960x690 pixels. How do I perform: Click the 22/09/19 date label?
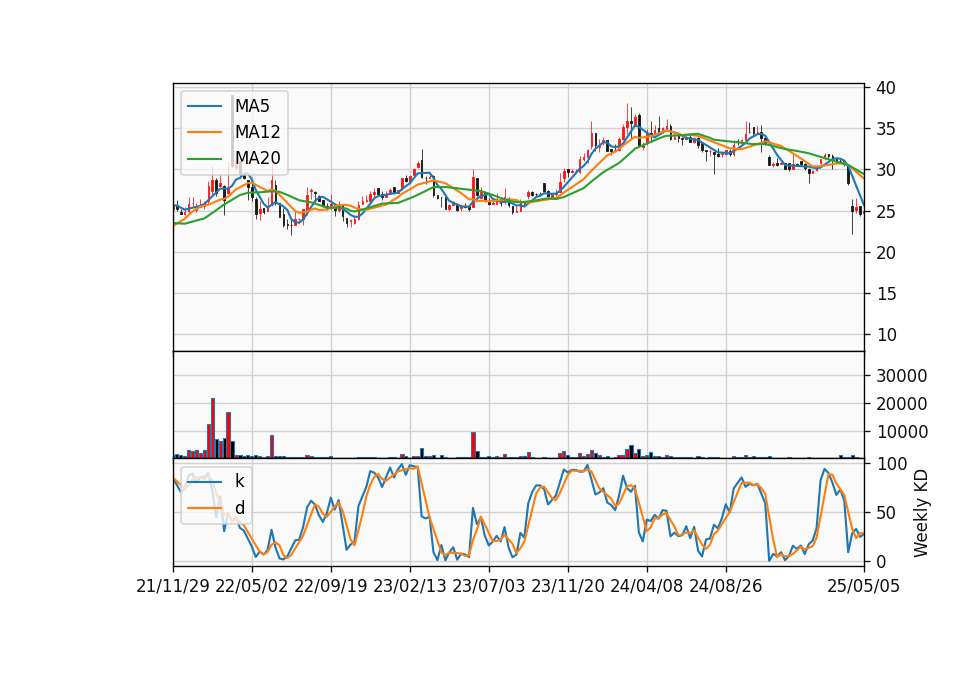pyautogui.click(x=331, y=586)
